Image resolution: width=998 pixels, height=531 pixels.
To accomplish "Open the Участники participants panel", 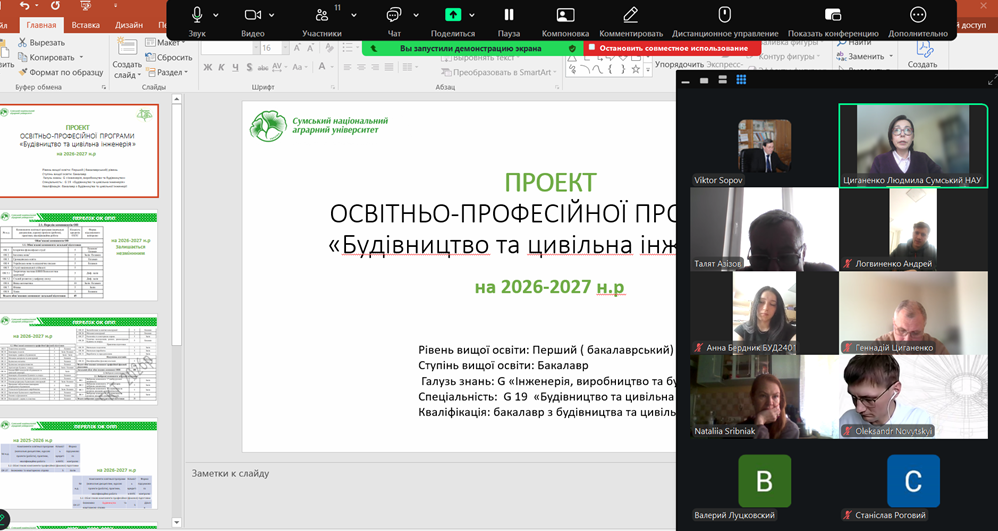I will pos(321,15).
